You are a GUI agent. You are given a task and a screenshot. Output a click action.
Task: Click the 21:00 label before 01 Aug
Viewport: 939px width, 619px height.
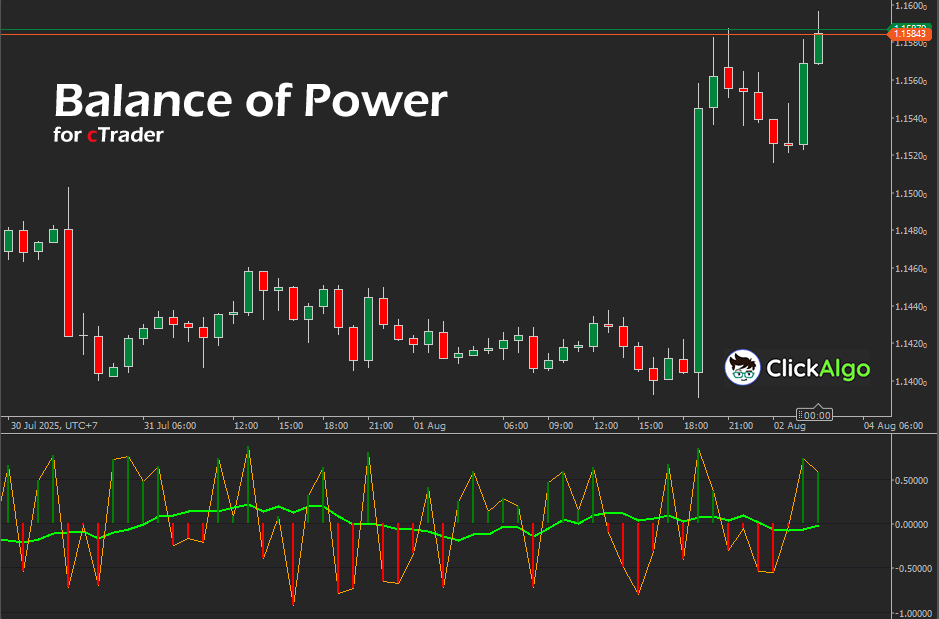[381, 426]
